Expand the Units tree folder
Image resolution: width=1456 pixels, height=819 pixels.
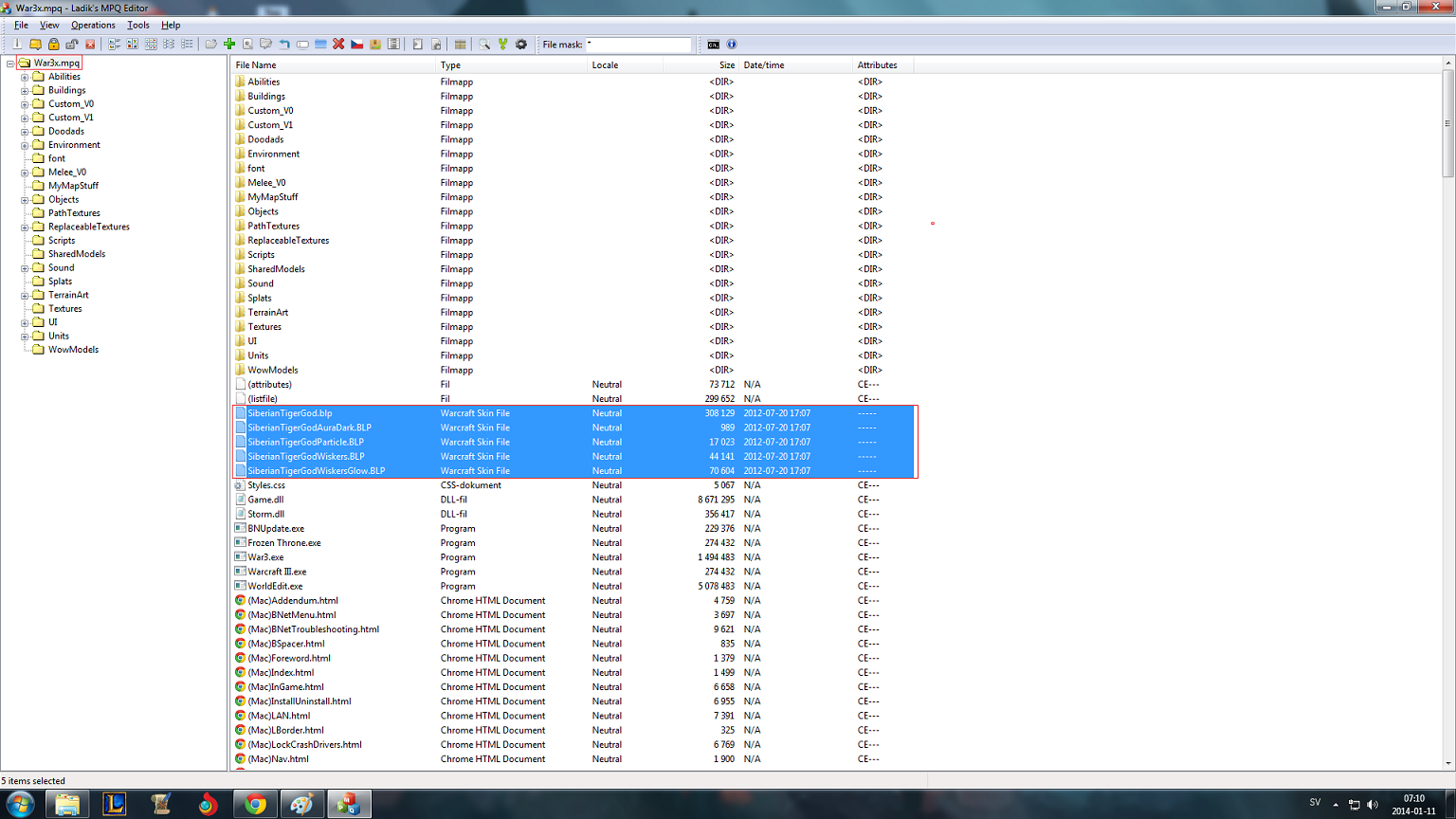point(25,337)
